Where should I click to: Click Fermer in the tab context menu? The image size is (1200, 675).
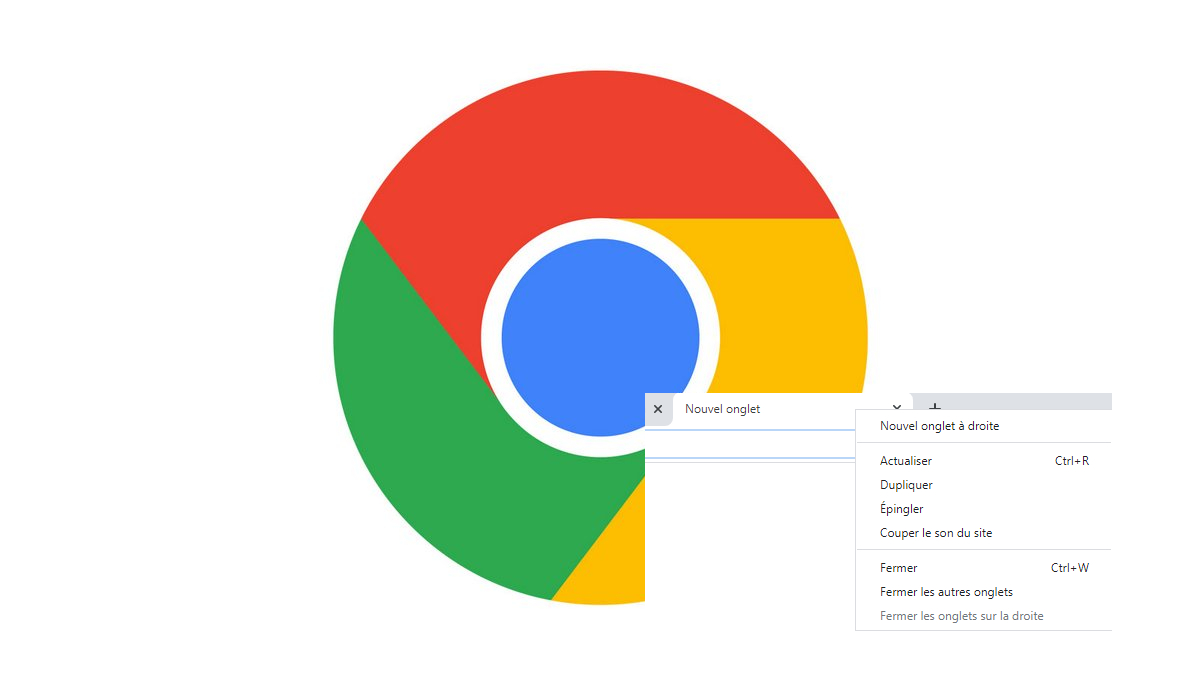(898, 568)
